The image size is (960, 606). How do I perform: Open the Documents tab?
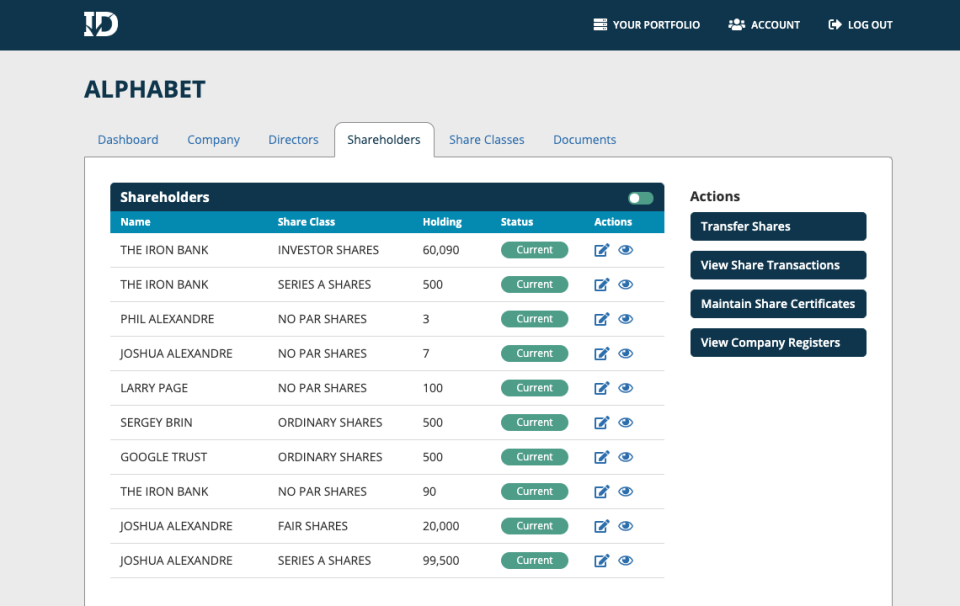click(x=584, y=139)
